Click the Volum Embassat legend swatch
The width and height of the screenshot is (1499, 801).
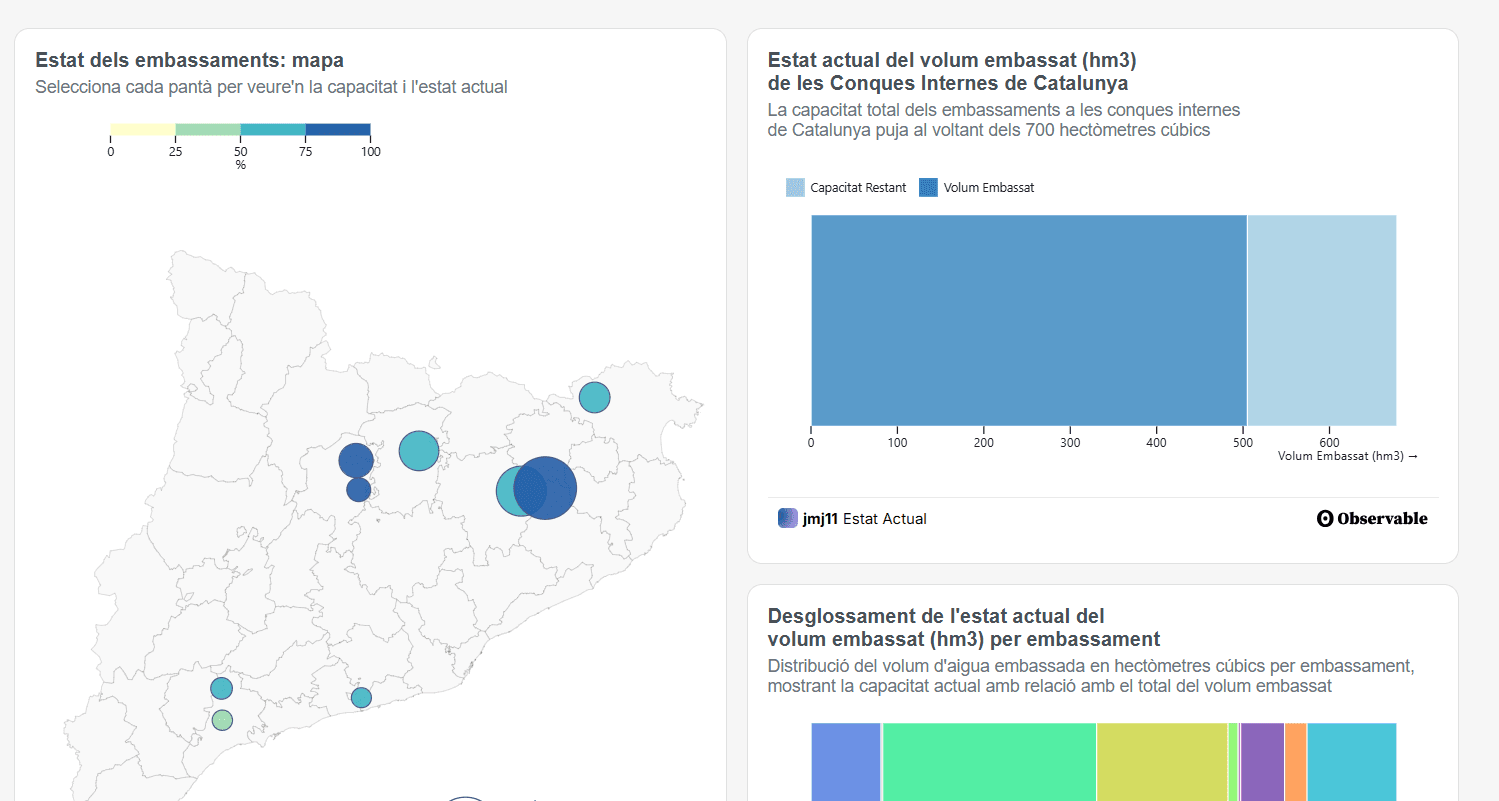[928, 187]
